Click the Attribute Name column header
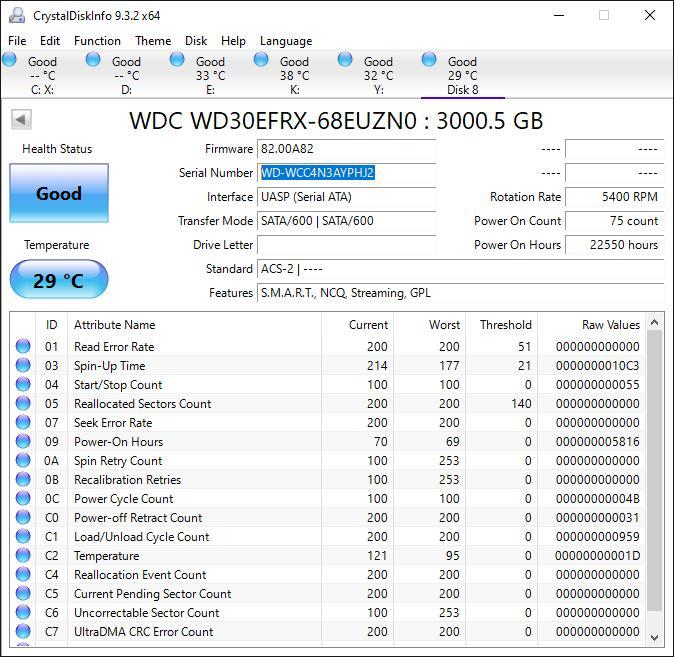This screenshot has width=674, height=657. click(x=194, y=325)
